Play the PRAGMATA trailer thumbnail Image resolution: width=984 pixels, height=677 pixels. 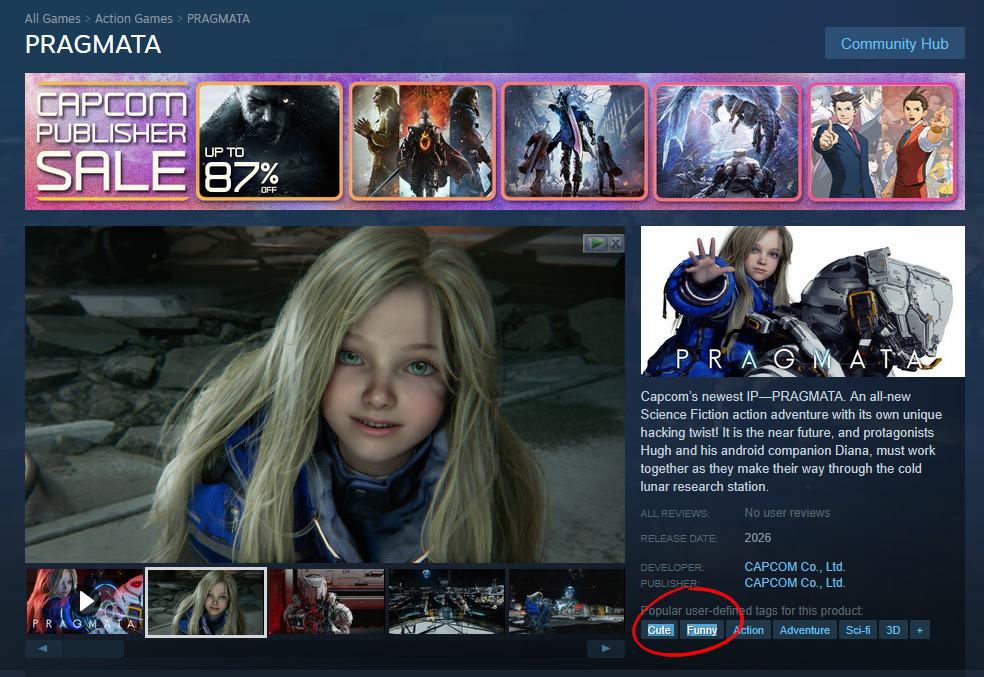pos(85,602)
